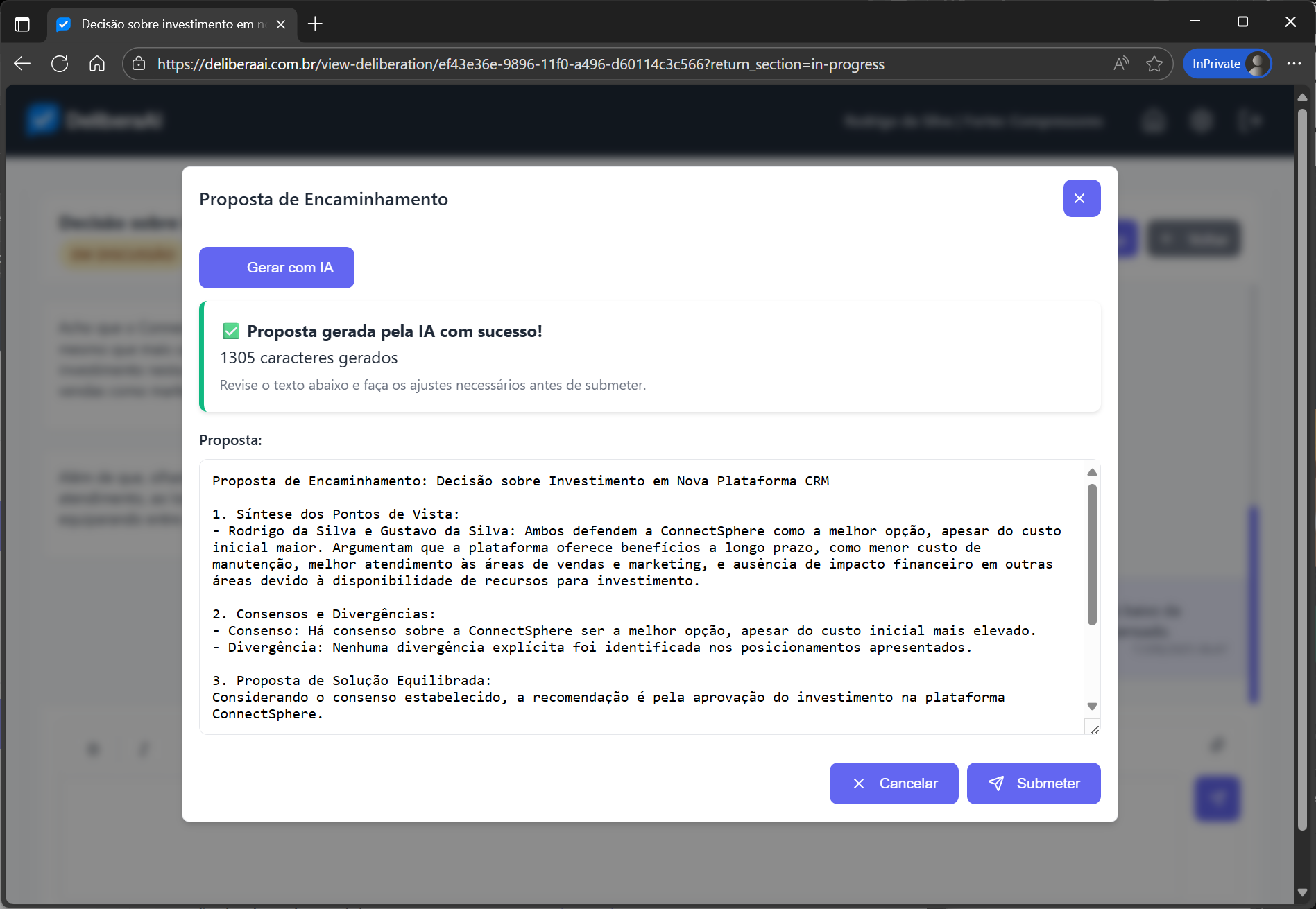View site information lock icon
Viewport: 1316px width, 909px height.
[x=139, y=64]
